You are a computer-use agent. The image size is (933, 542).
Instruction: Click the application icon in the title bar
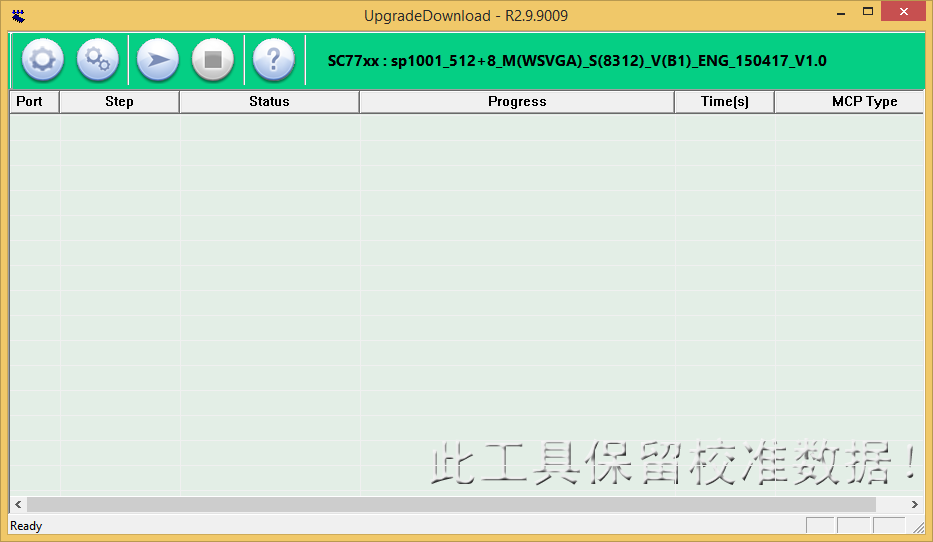point(18,16)
